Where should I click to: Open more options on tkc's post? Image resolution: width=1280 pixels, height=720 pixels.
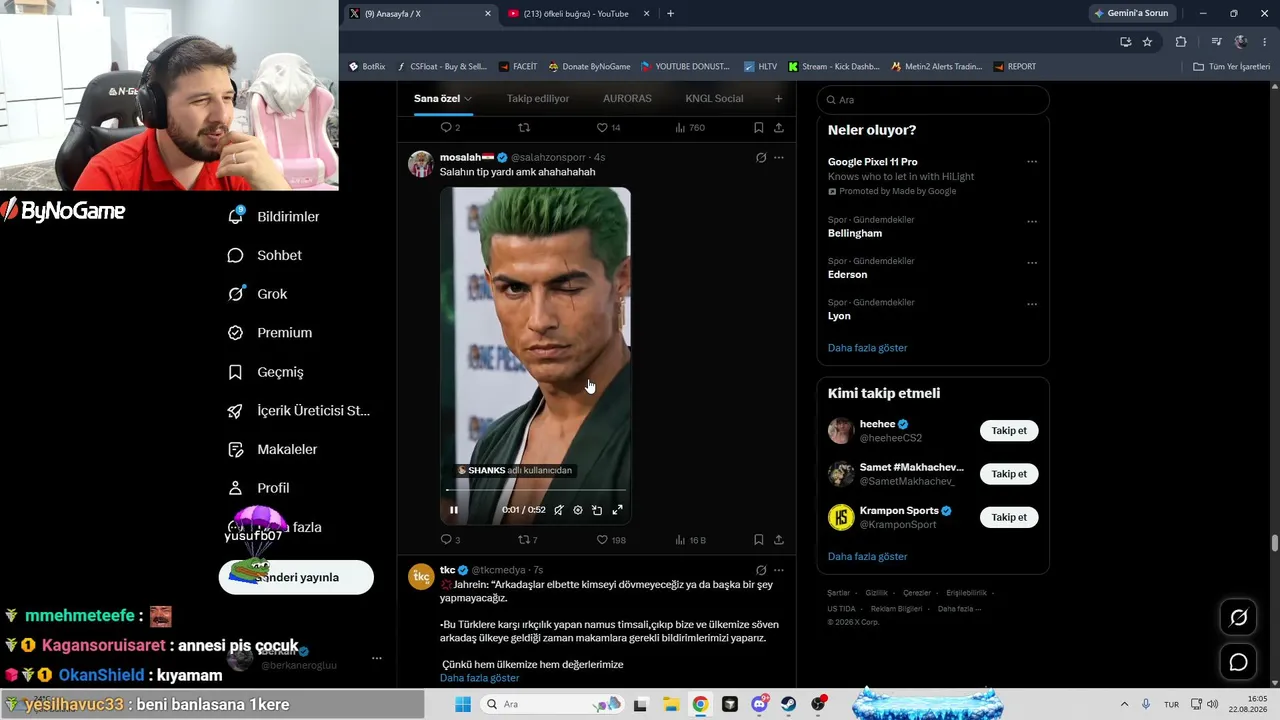coord(779,570)
